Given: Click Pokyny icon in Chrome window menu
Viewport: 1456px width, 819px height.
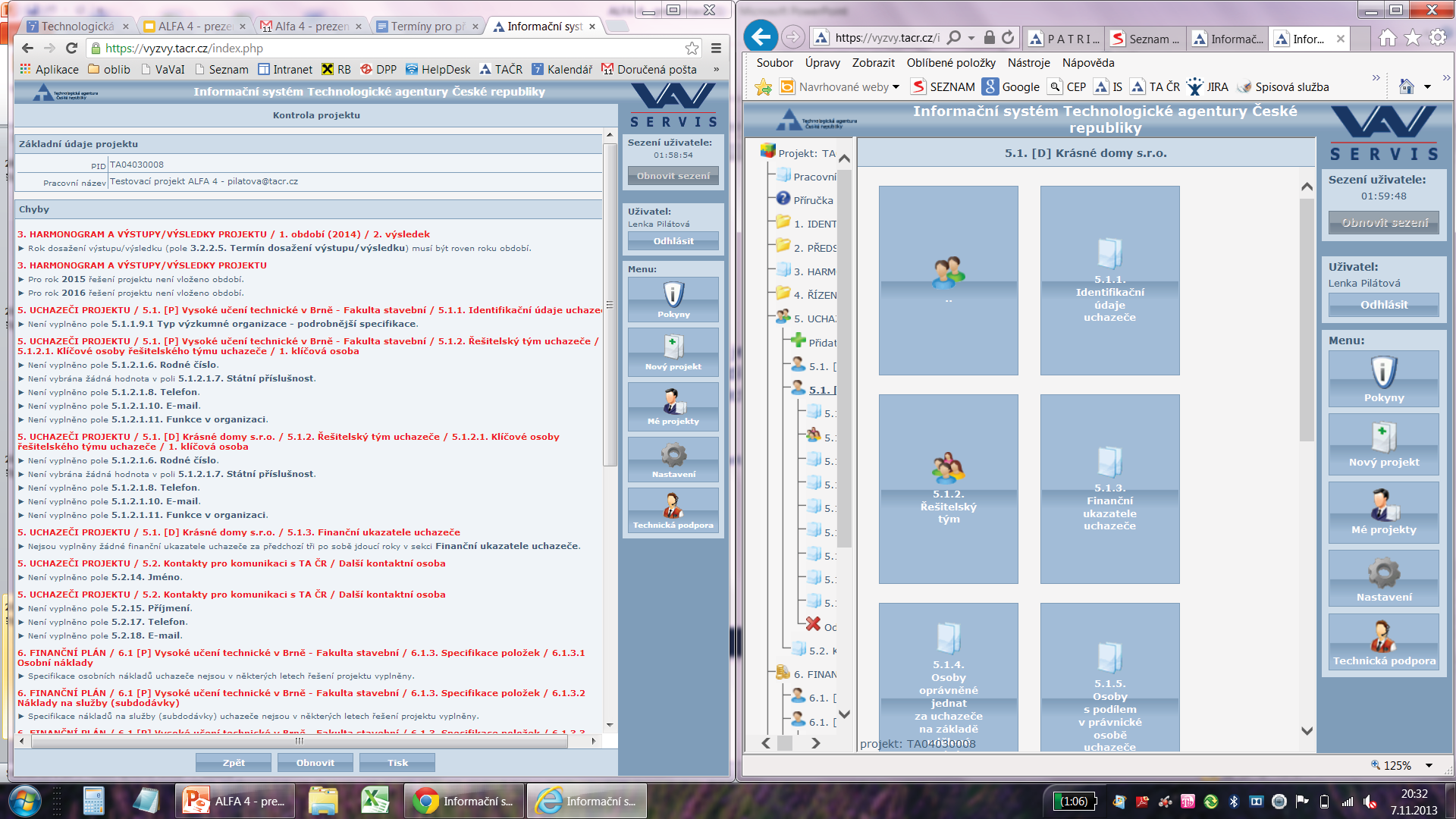Looking at the screenshot, I should (673, 299).
